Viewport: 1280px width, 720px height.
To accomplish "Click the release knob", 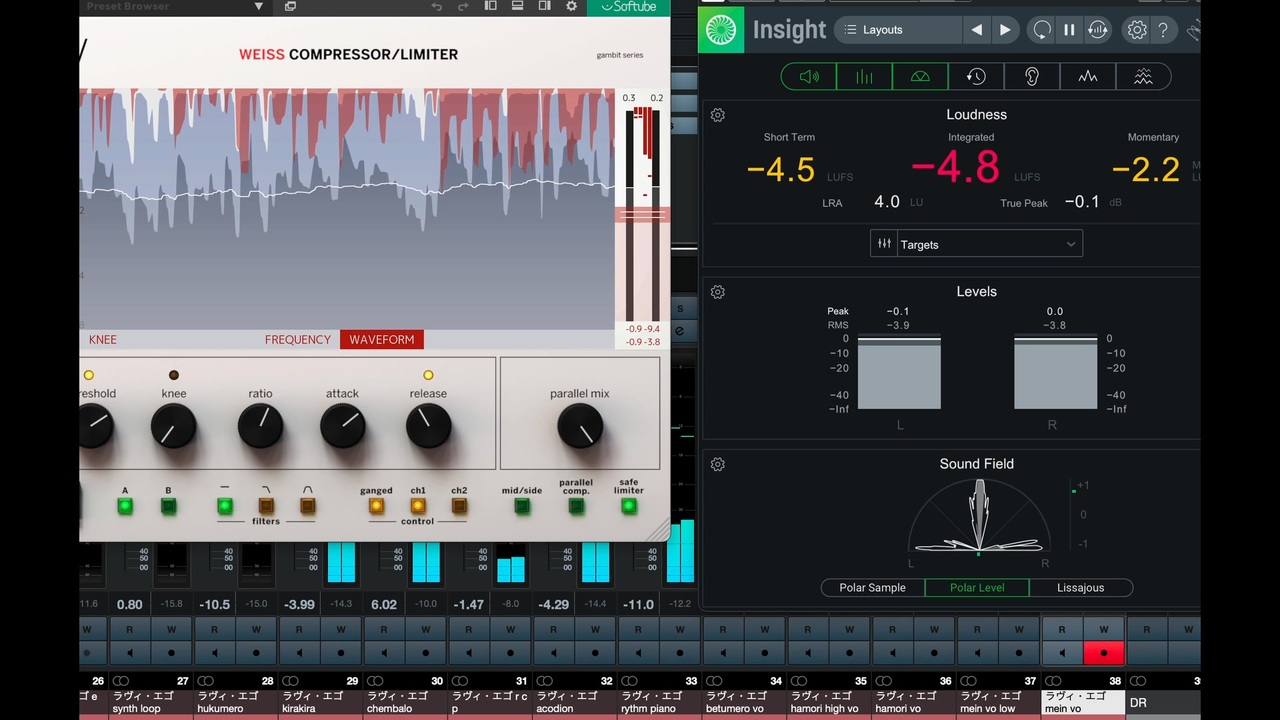I will coord(428,427).
